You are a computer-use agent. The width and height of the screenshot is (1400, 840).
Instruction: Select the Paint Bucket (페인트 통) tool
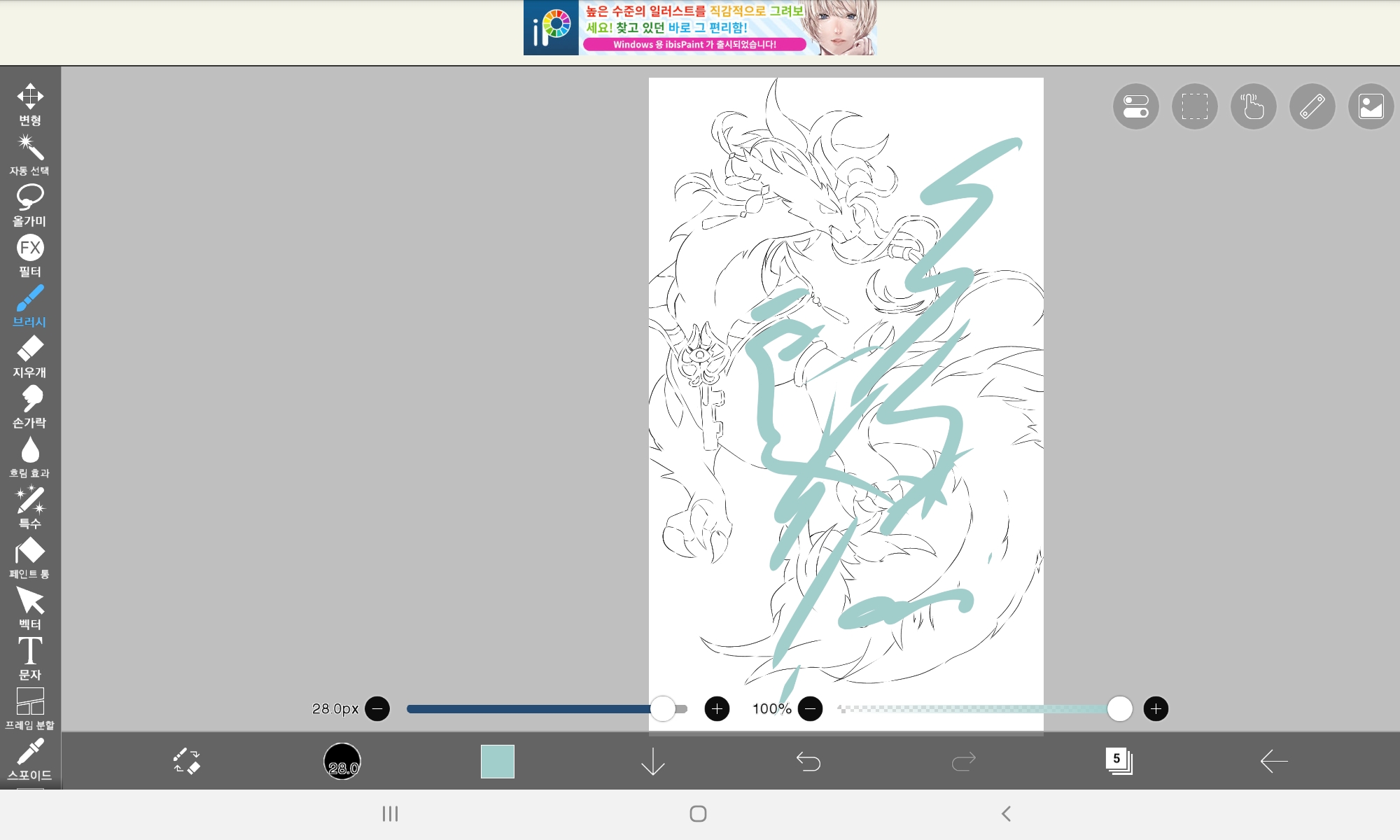[30, 558]
